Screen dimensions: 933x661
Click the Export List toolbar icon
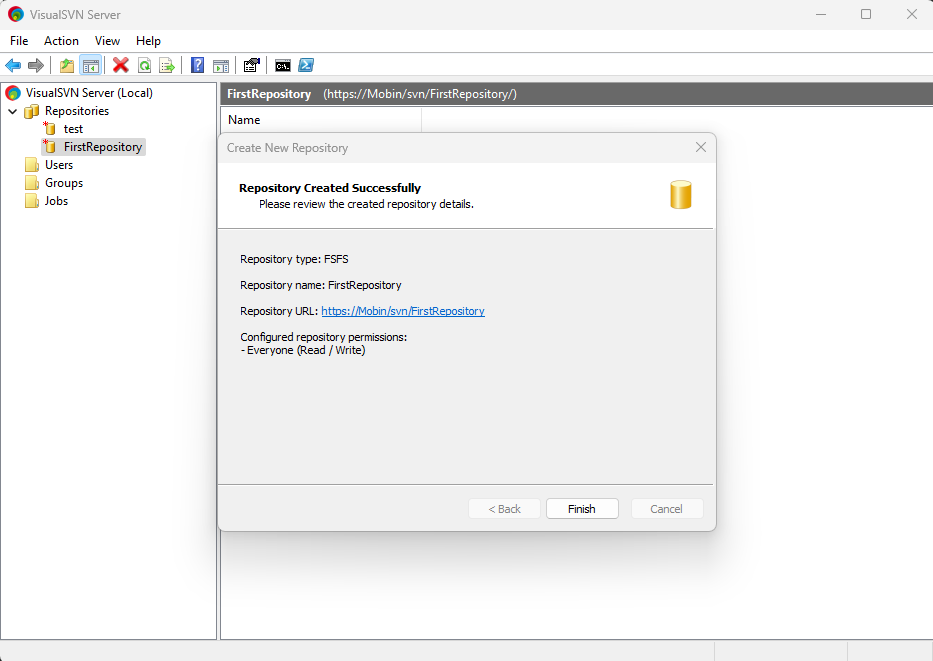tap(167, 65)
